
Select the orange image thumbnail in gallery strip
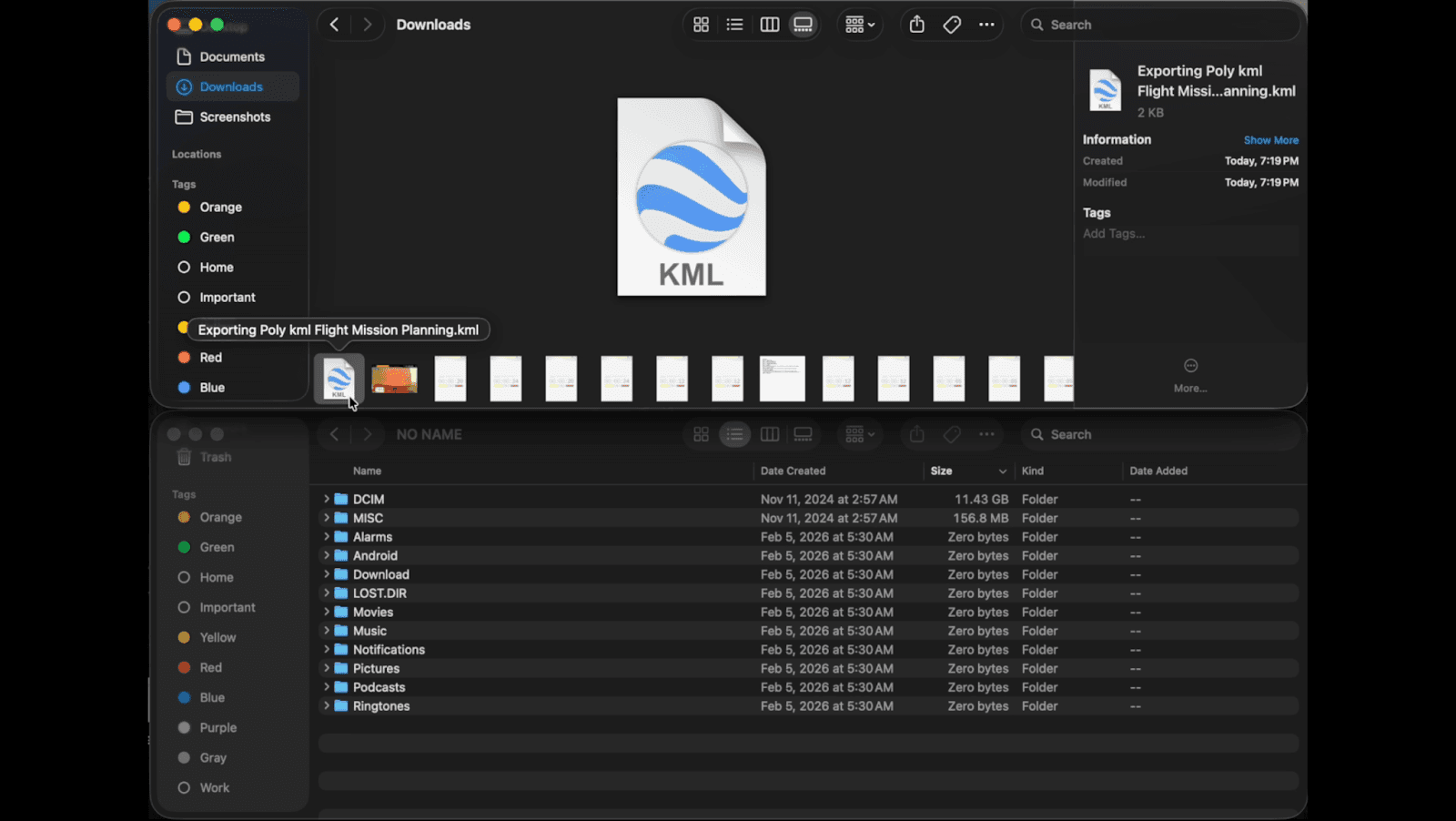coord(394,379)
